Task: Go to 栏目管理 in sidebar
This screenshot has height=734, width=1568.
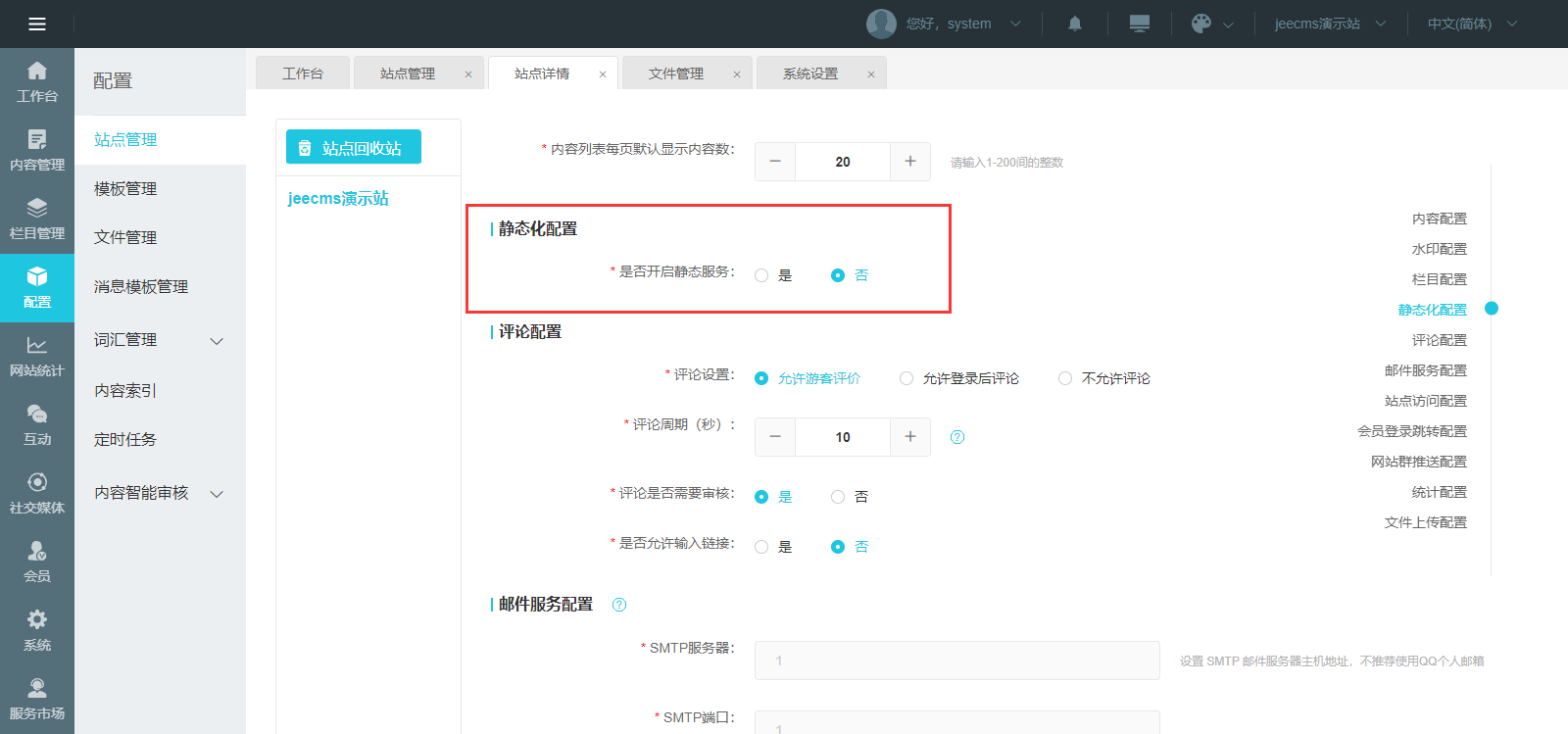Action: (37, 220)
